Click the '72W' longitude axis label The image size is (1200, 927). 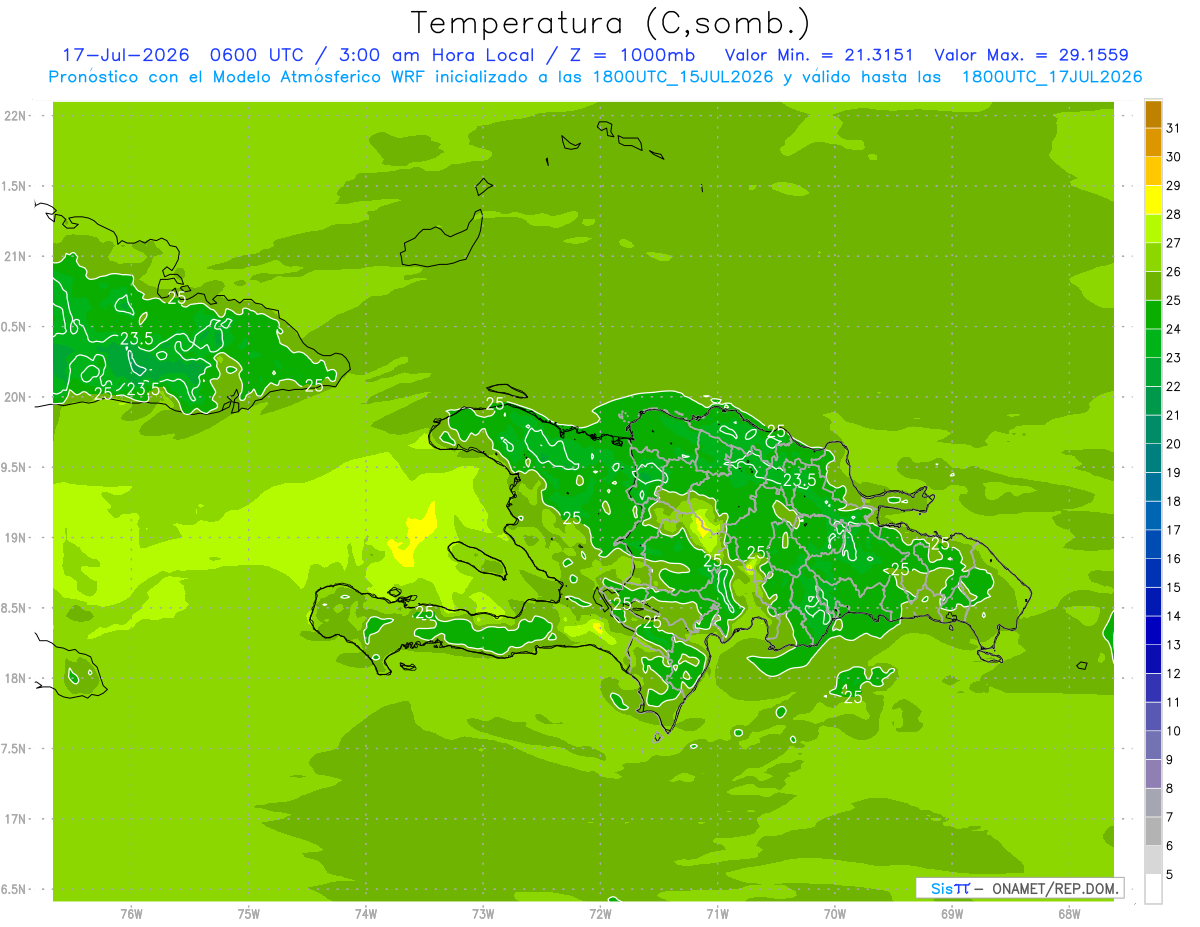pos(600,914)
